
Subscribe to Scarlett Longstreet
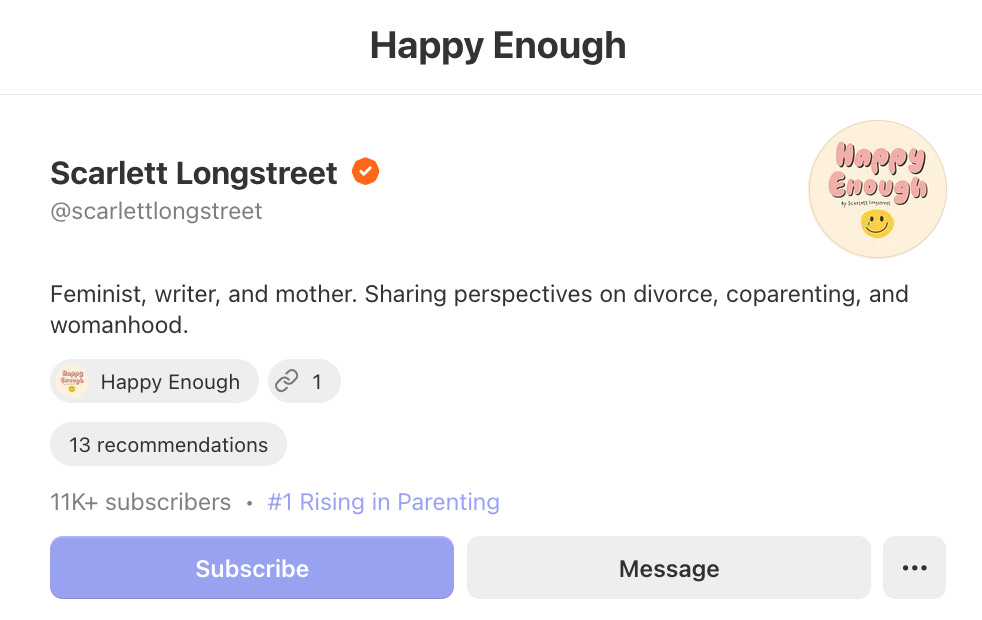pyautogui.click(x=252, y=567)
